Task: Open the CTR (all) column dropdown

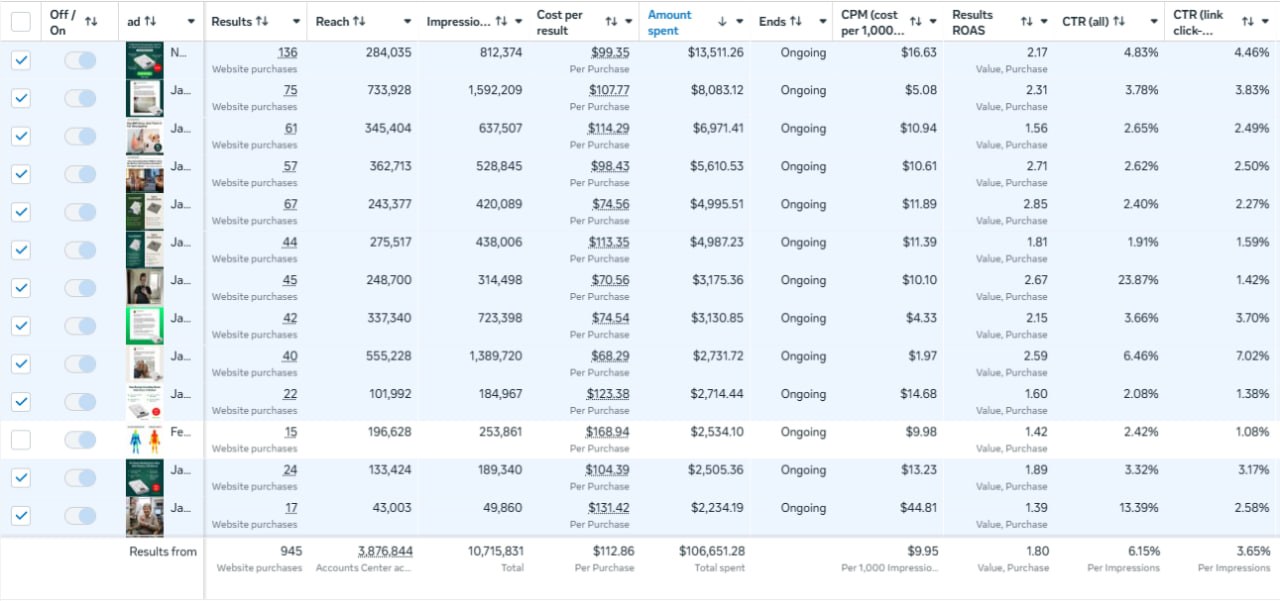Action: coord(1154,21)
